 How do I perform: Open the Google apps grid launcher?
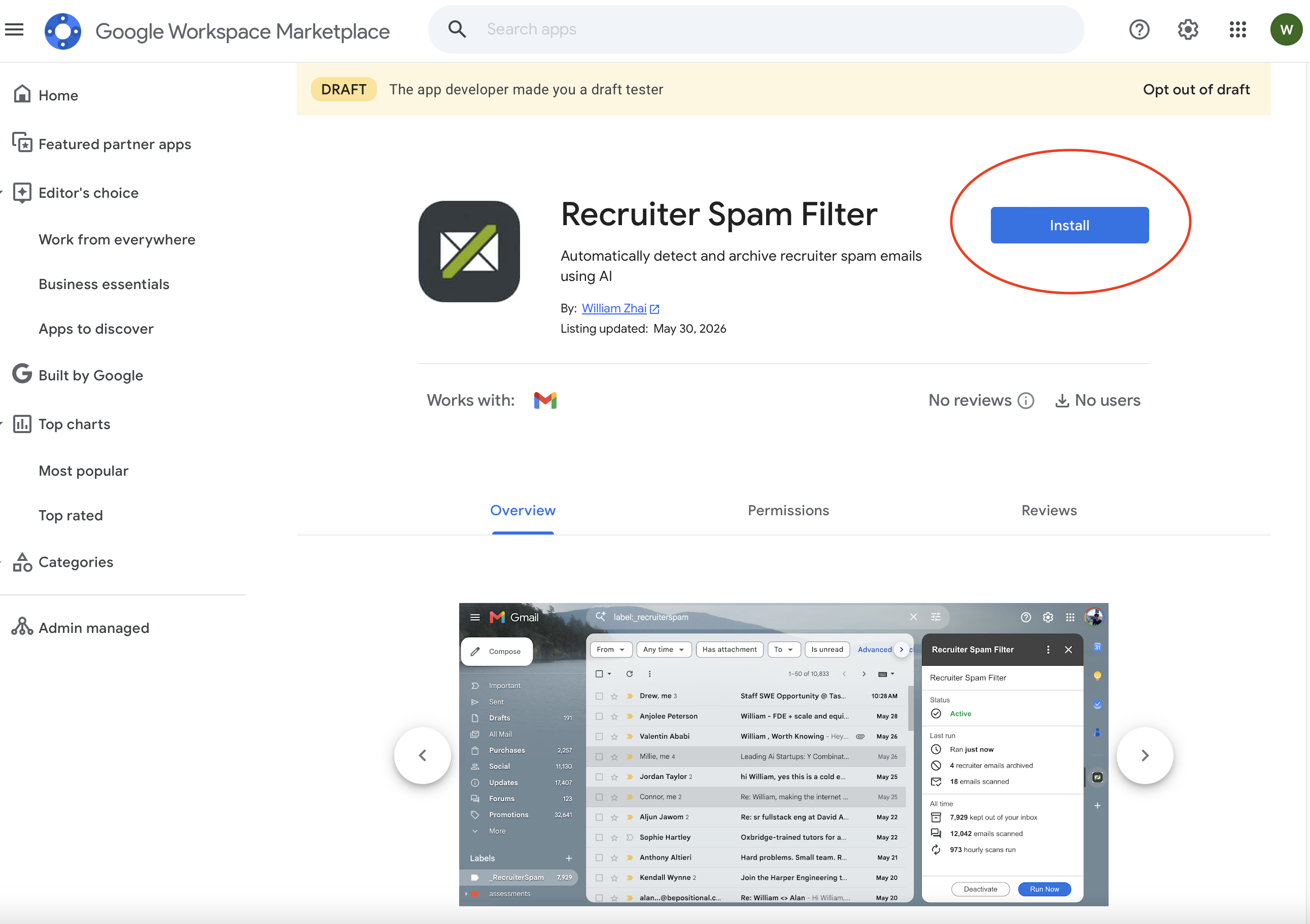coord(1237,29)
